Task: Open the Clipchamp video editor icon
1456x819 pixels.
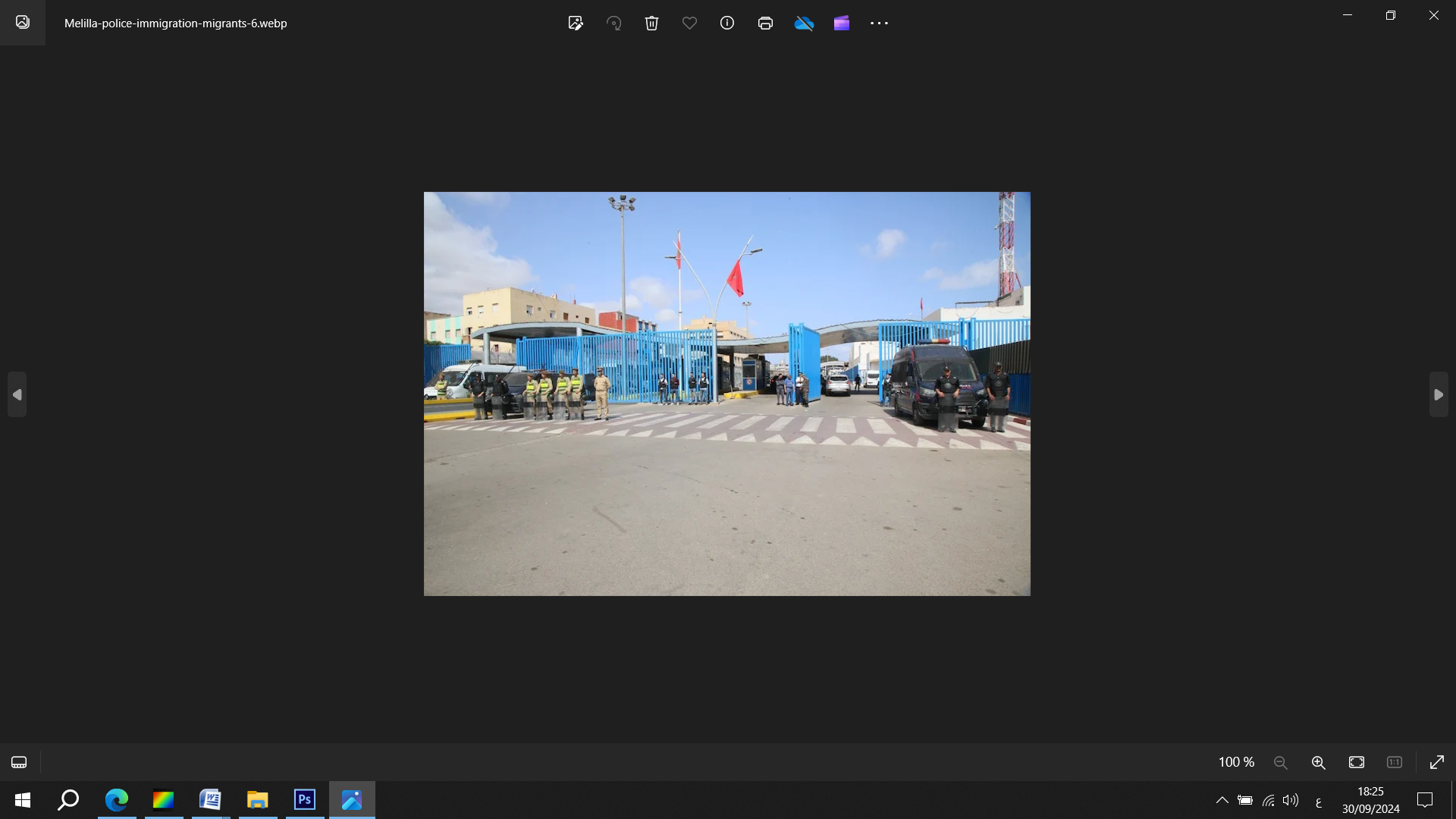Action: pyautogui.click(x=842, y=23)
